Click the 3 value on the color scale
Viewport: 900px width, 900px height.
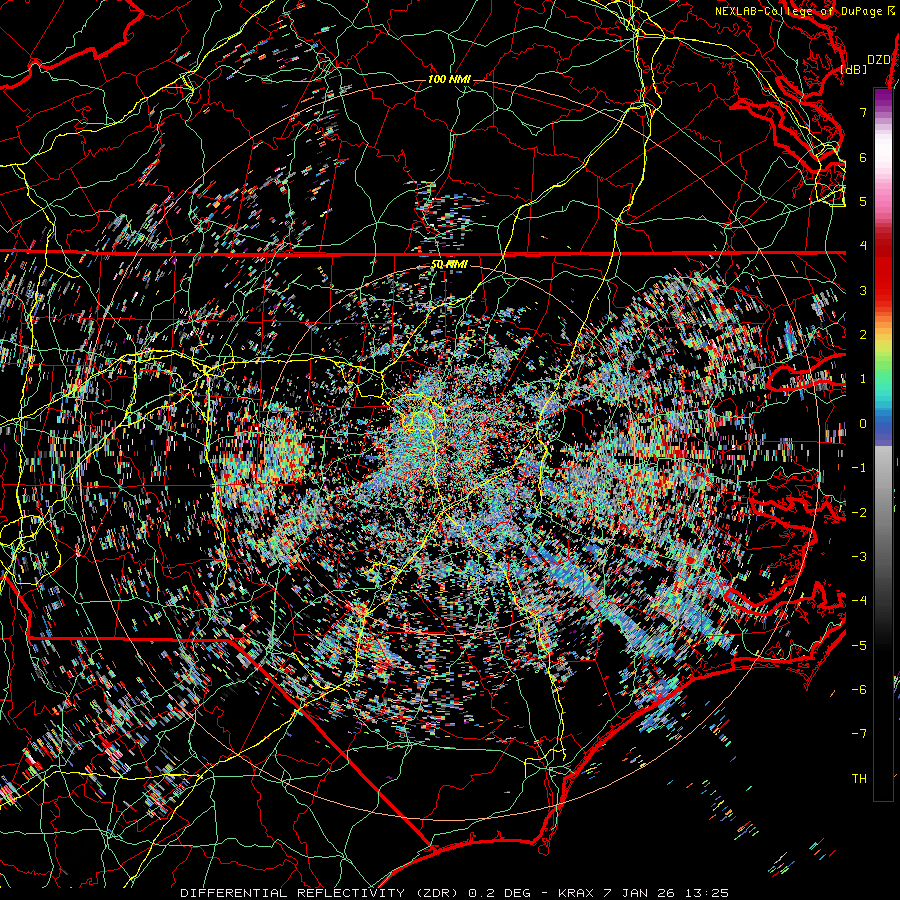point(863,290)
